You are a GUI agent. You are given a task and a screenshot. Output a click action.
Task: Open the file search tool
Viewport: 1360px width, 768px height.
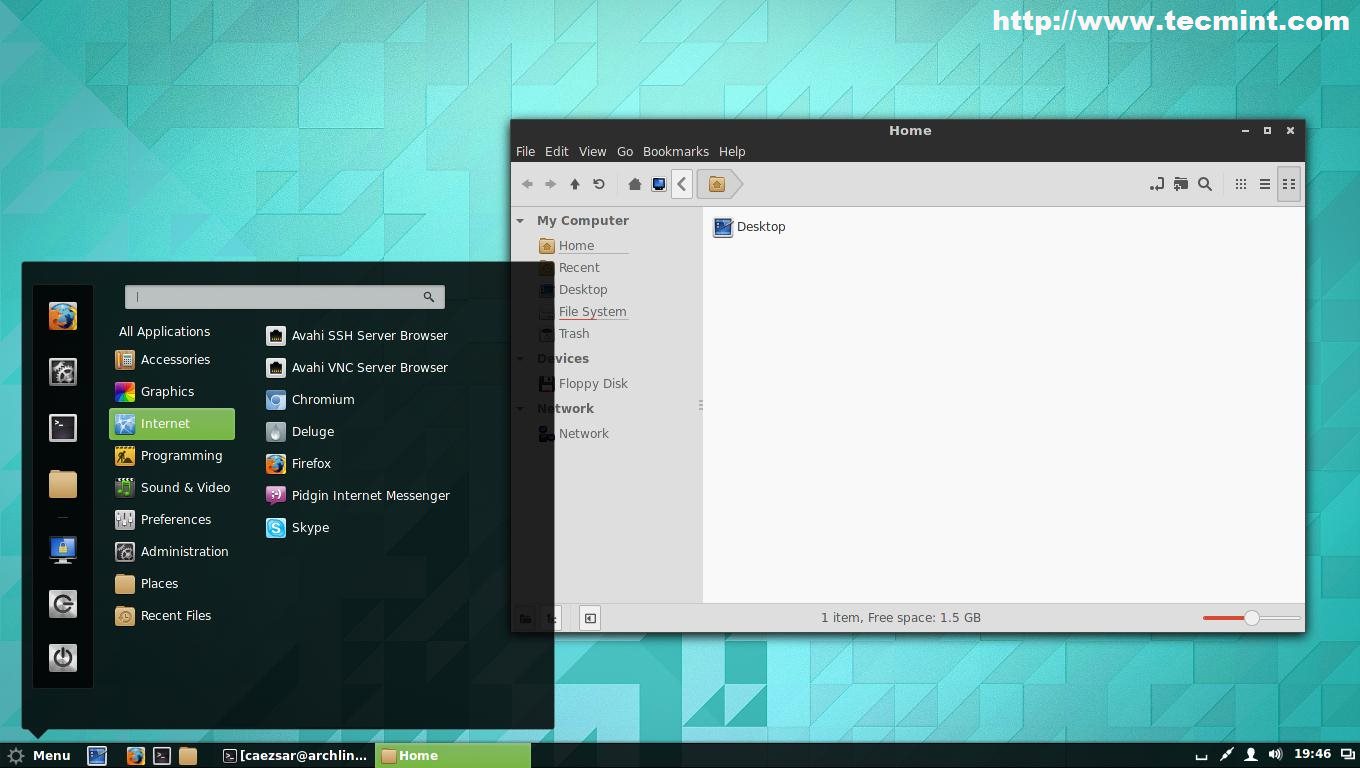click(x=1205, y=184)
